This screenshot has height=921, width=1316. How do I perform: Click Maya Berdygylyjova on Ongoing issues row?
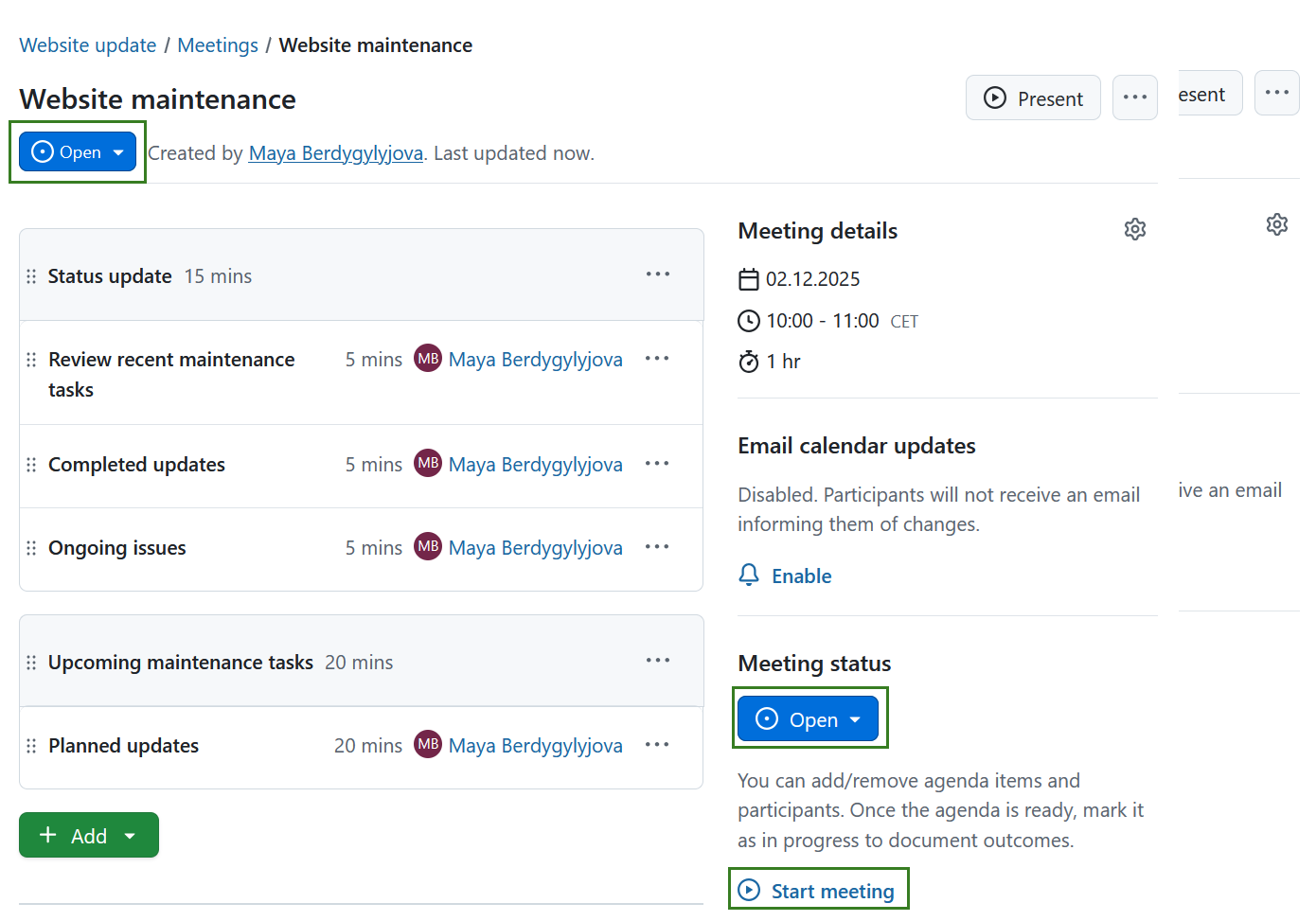tap(535, 548)
